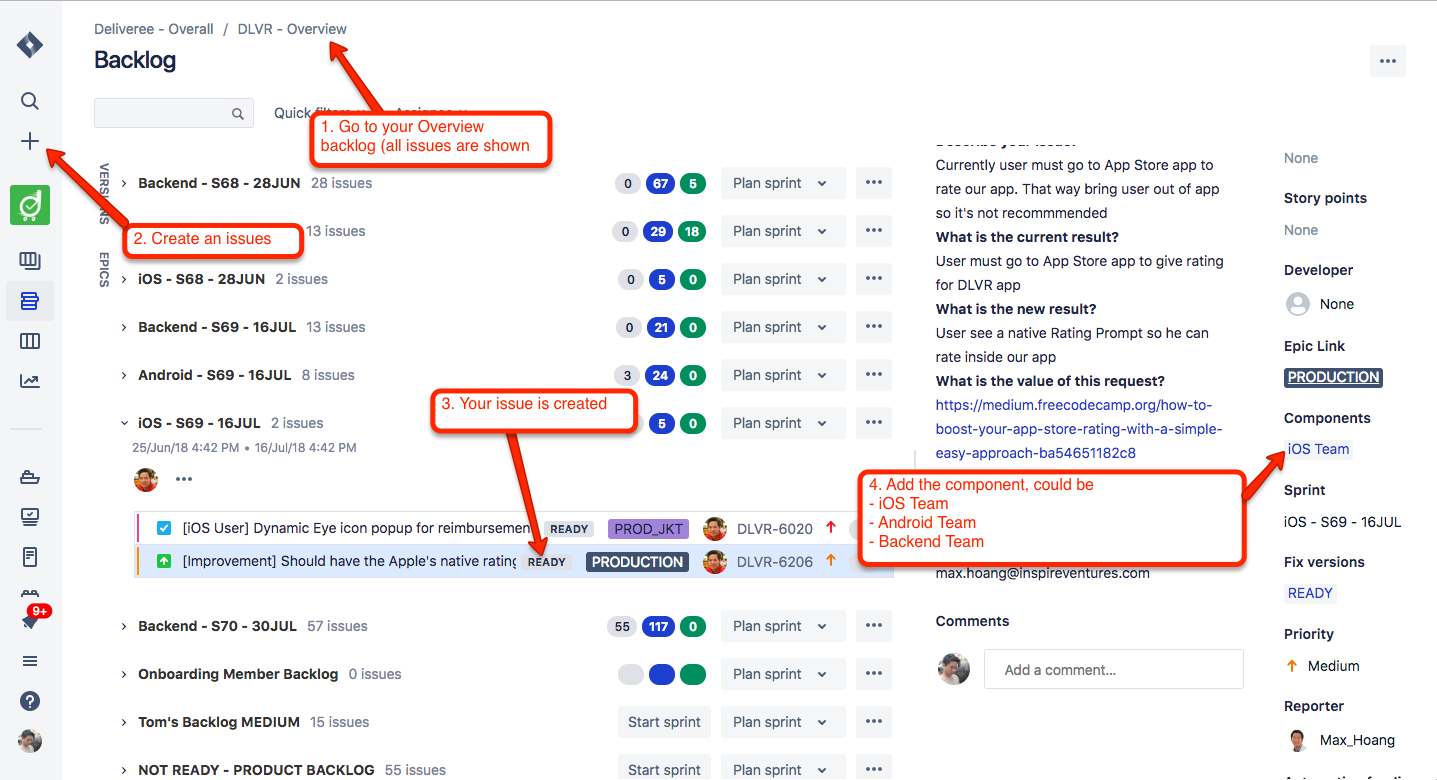Click the hamburger menu icon in the sidebar

(30, 661)
